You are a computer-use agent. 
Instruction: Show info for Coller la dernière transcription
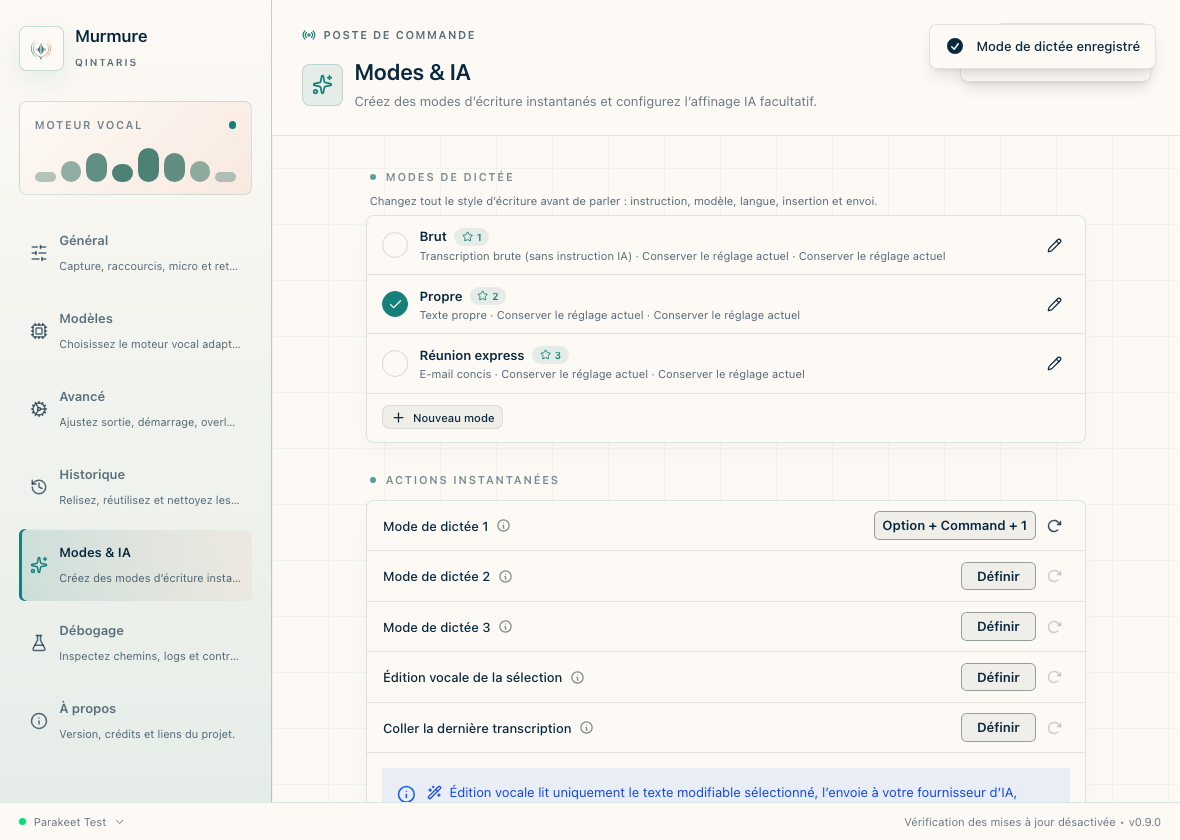[586, 728]
